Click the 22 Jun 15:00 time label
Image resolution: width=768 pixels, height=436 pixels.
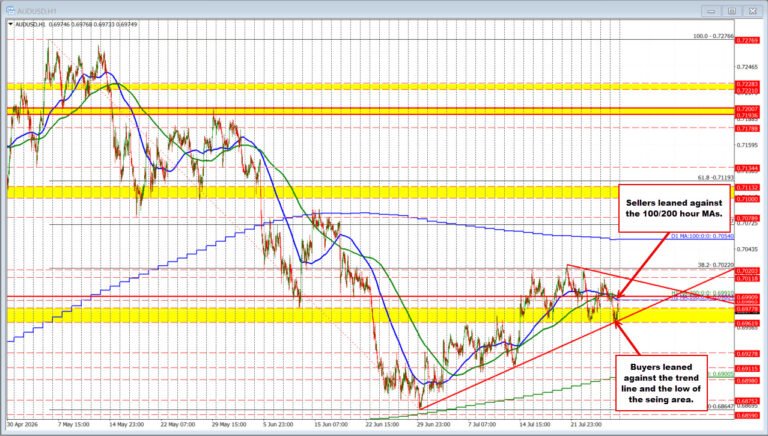[x=383, y=424]
